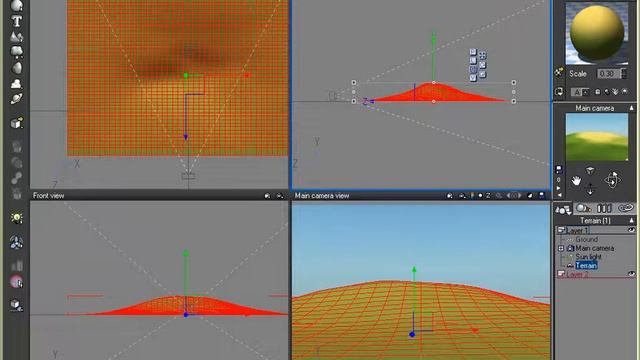Toggle Layer 2 eye visibility

pos(631,274)
